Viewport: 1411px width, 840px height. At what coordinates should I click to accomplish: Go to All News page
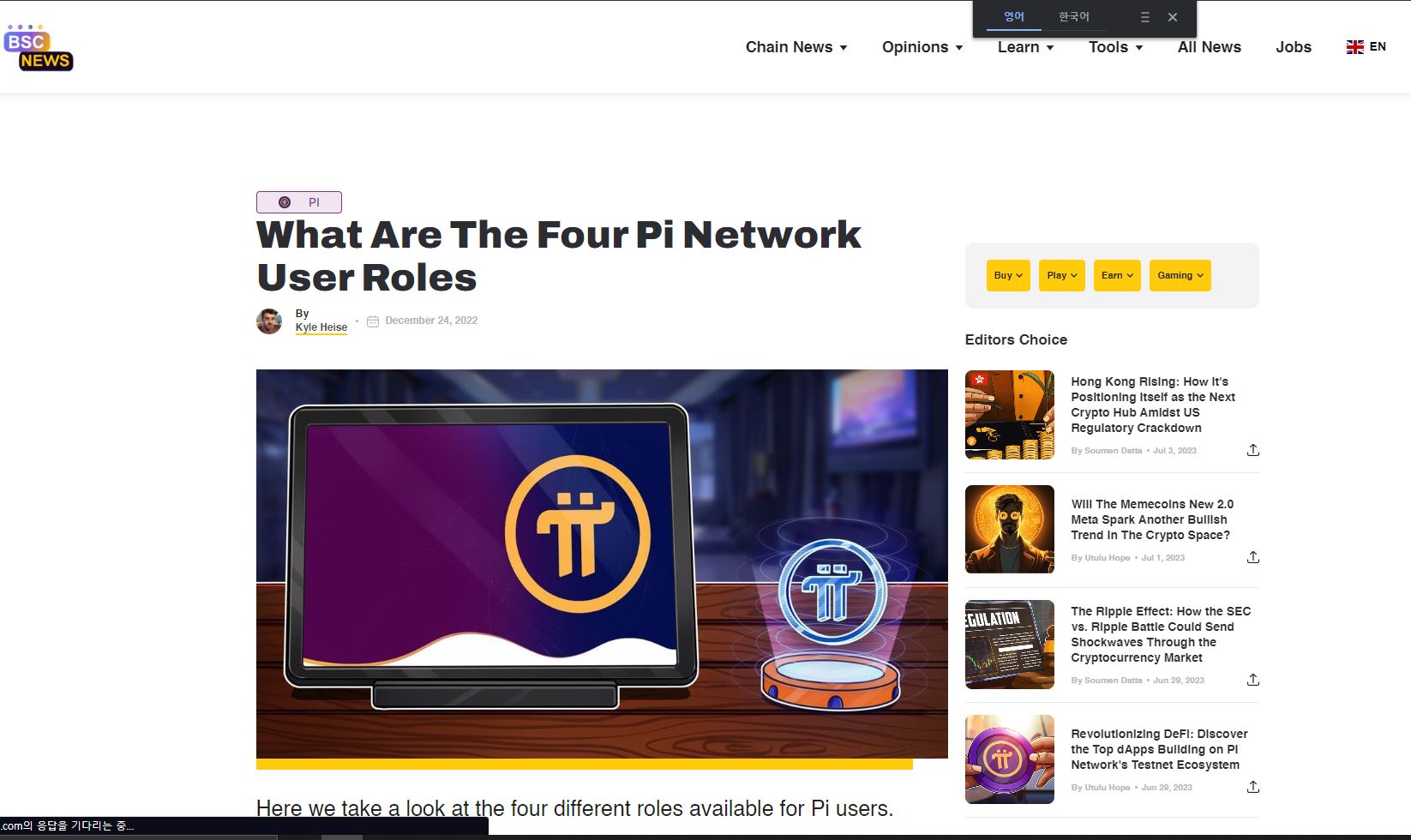coord(1210,47)
